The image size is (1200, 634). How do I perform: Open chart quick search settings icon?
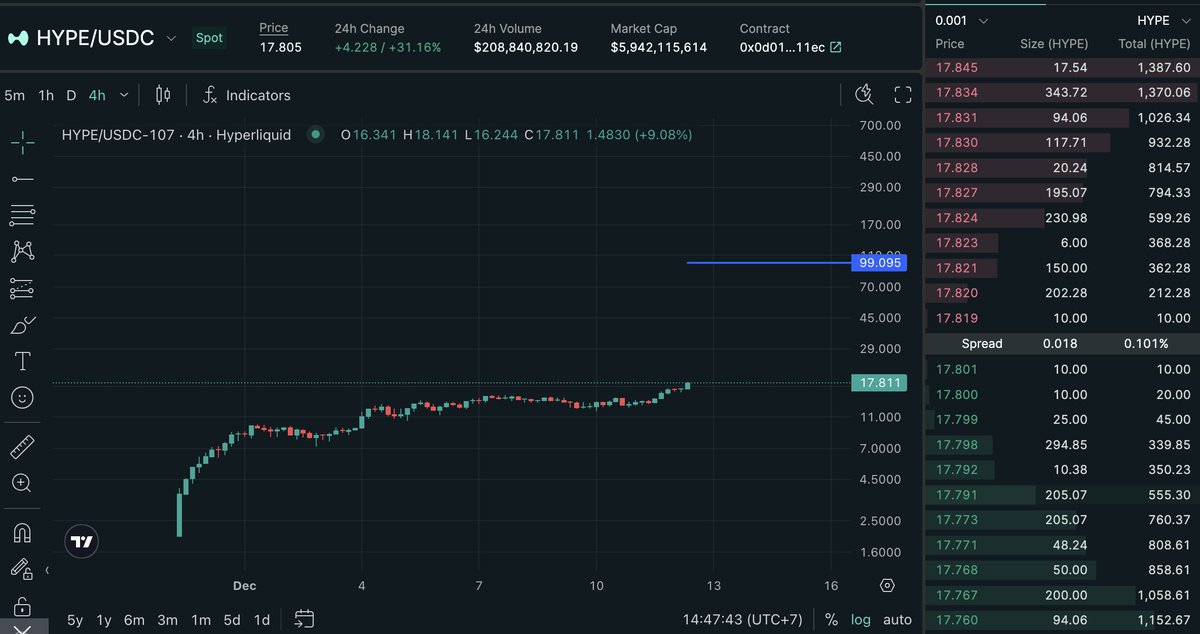(x=865, y=95)
